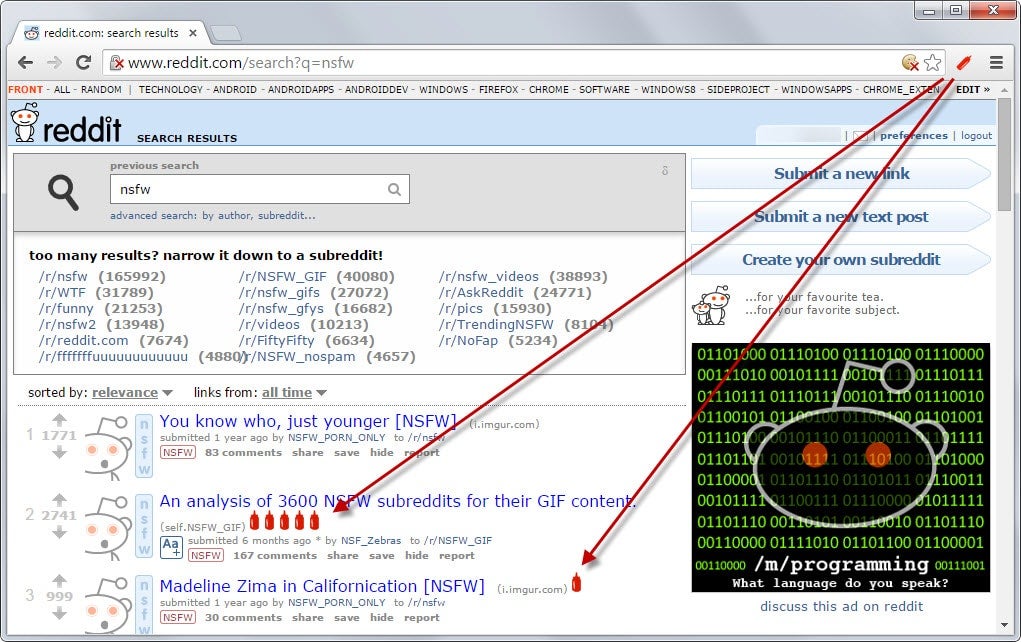Click the magnifier icon inside the search box

[x=395, y=189]
